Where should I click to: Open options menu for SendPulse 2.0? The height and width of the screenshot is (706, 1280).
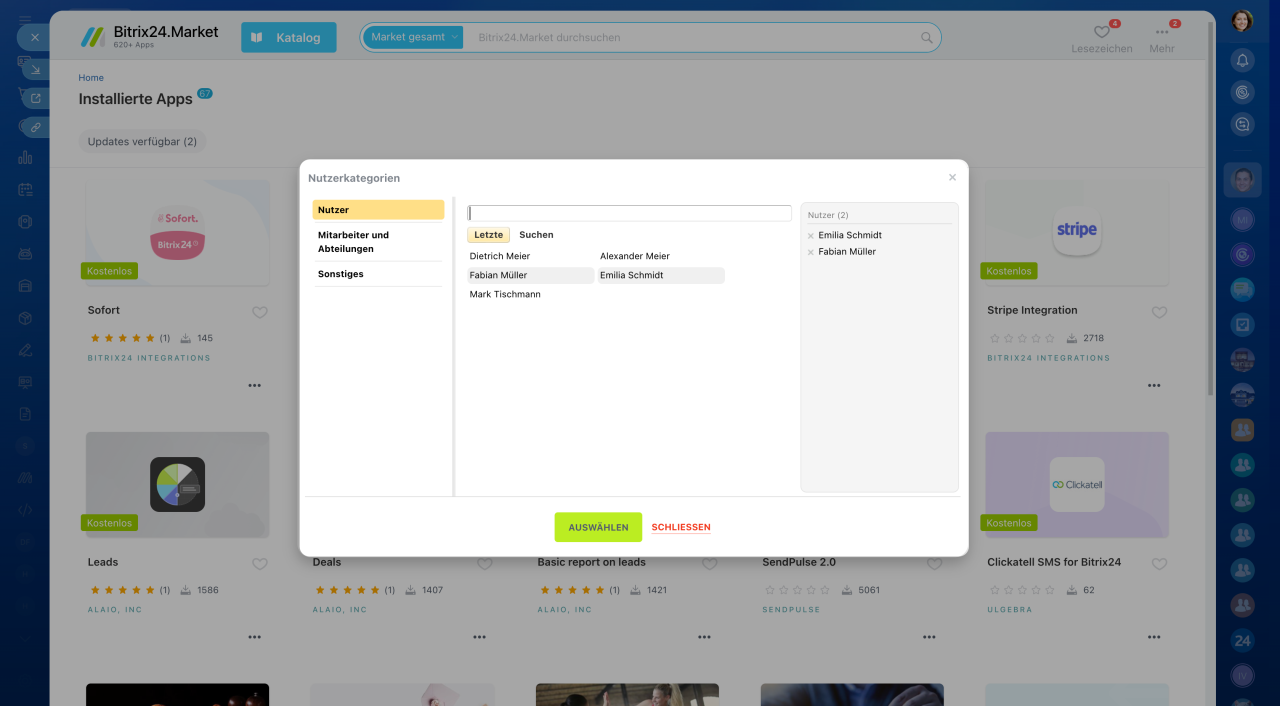930,637
